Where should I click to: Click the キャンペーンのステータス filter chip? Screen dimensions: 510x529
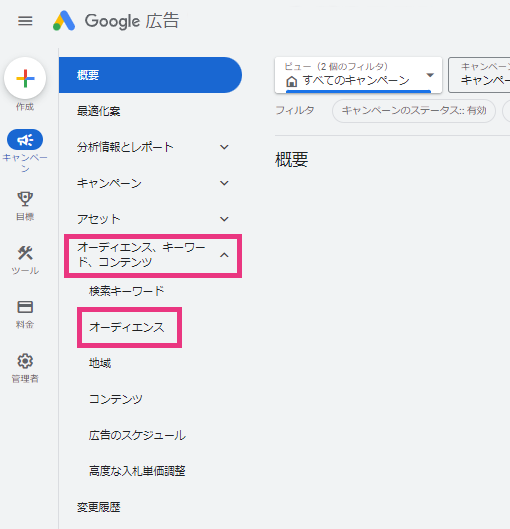414,111
